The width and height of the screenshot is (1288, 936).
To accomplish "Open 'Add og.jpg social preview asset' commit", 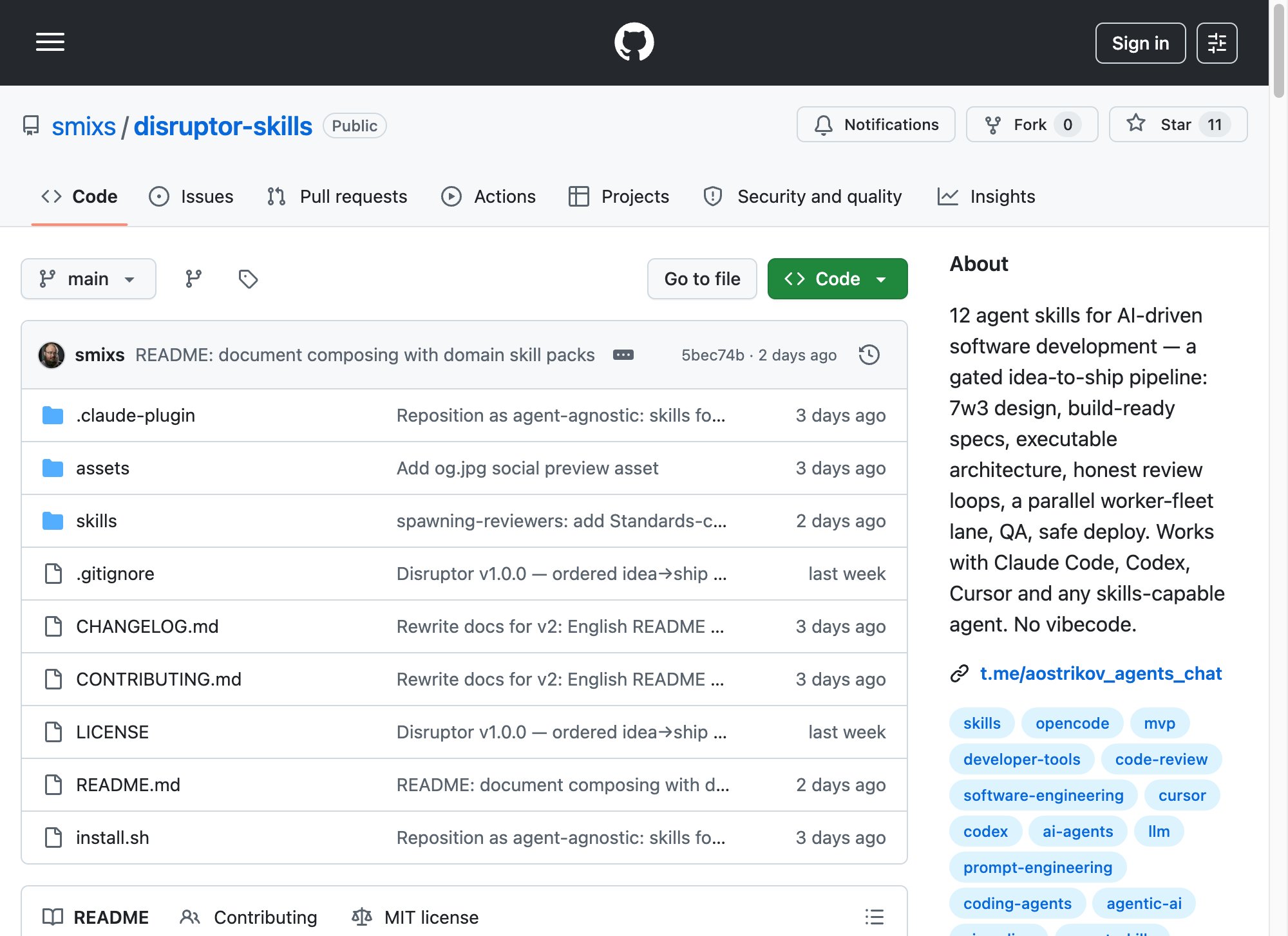I will pos(527,468).
